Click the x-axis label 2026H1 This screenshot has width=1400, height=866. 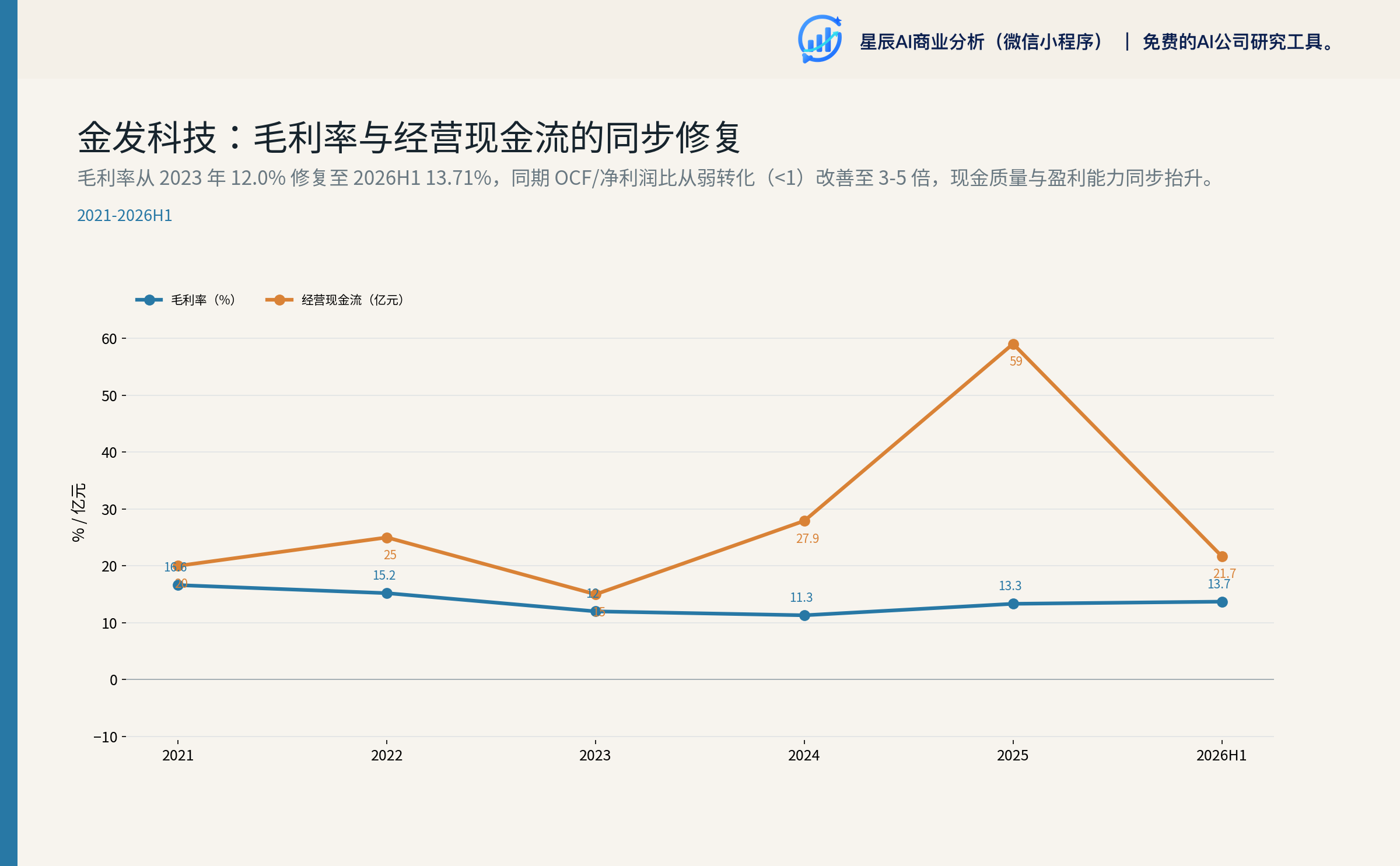1221,755
